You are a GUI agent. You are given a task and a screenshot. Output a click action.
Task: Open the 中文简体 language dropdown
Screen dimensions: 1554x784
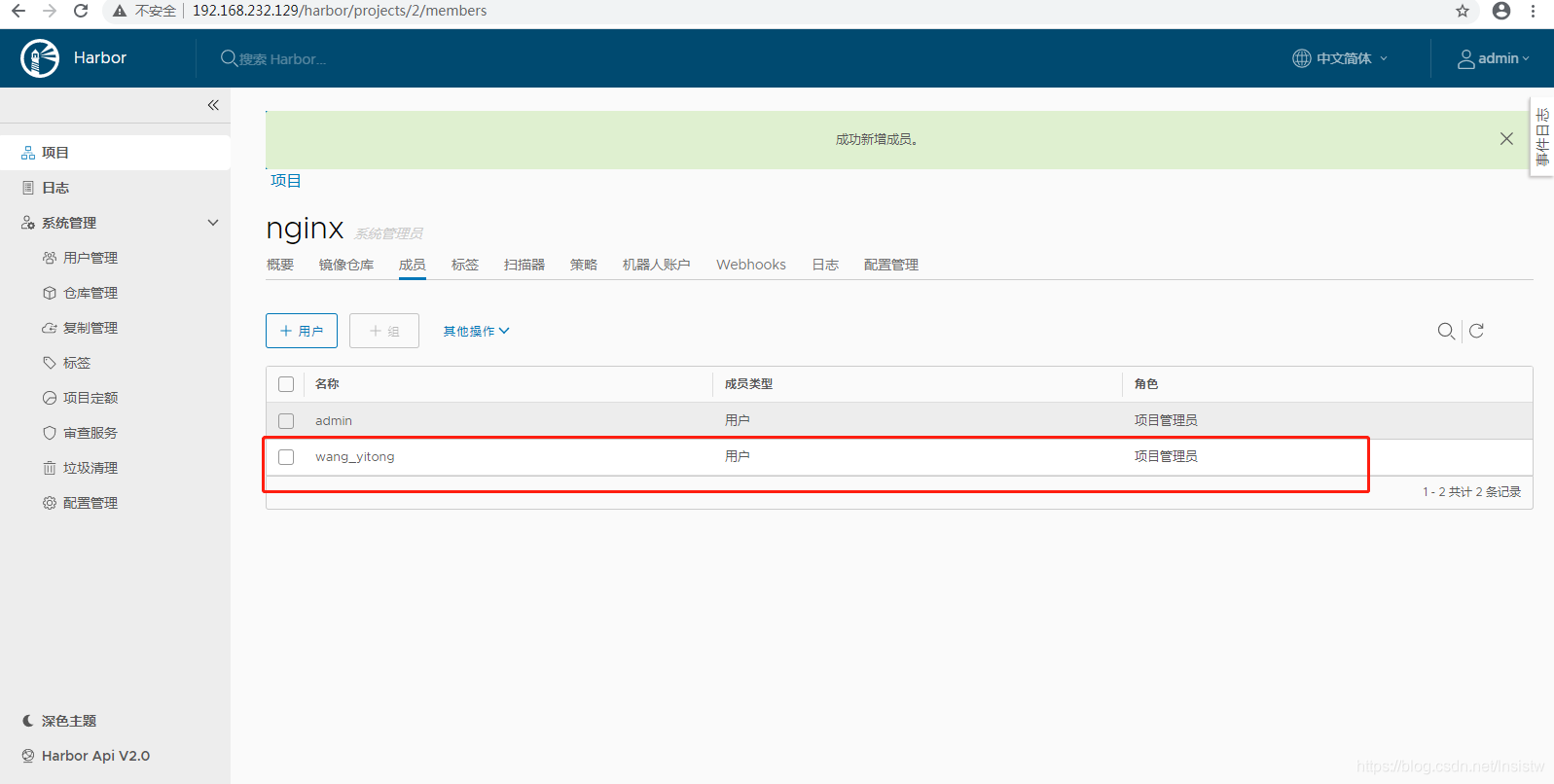click(1340, 58)
